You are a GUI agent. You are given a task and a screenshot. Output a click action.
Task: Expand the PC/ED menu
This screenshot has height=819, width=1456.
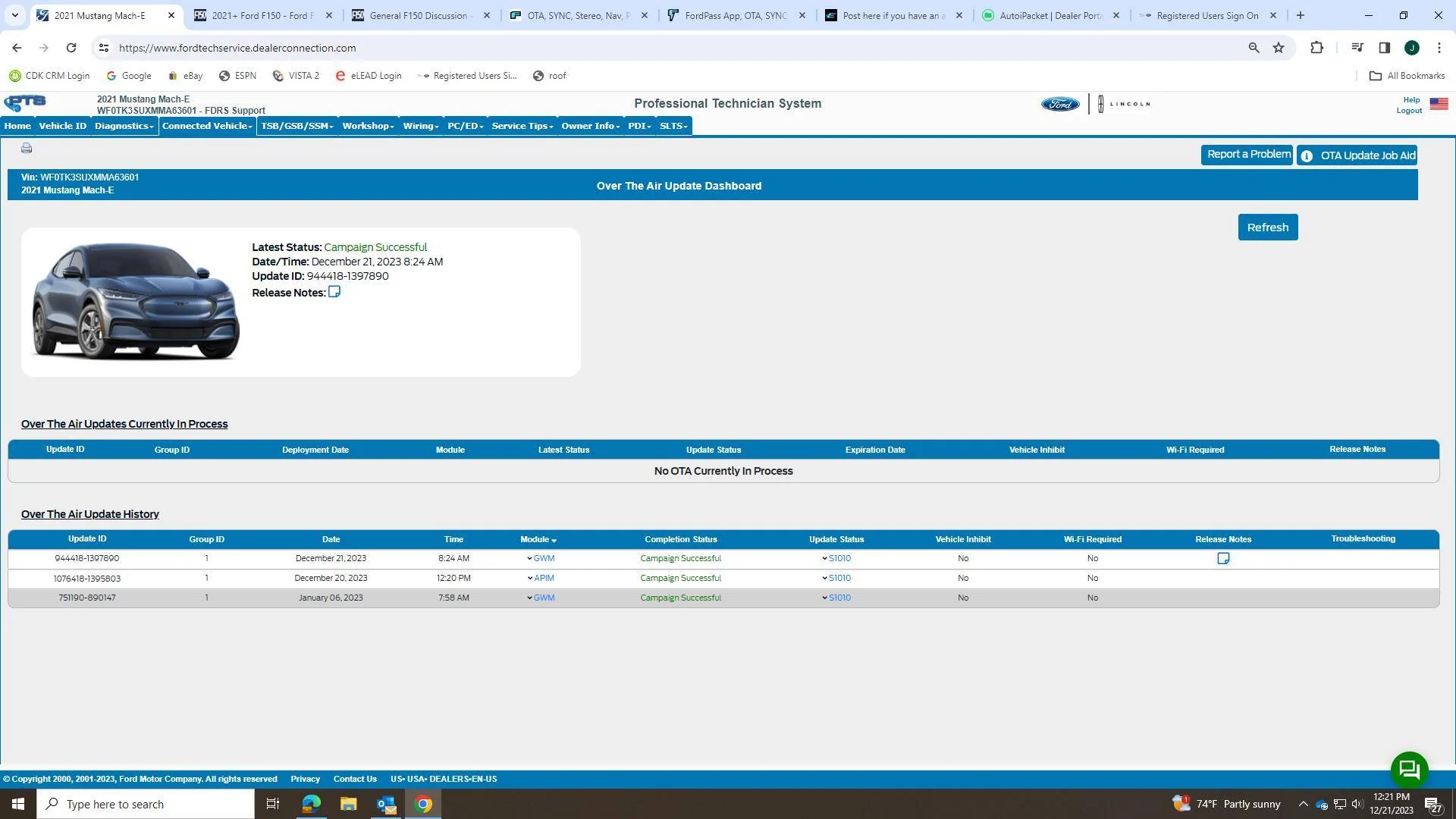tap(465, 126)
